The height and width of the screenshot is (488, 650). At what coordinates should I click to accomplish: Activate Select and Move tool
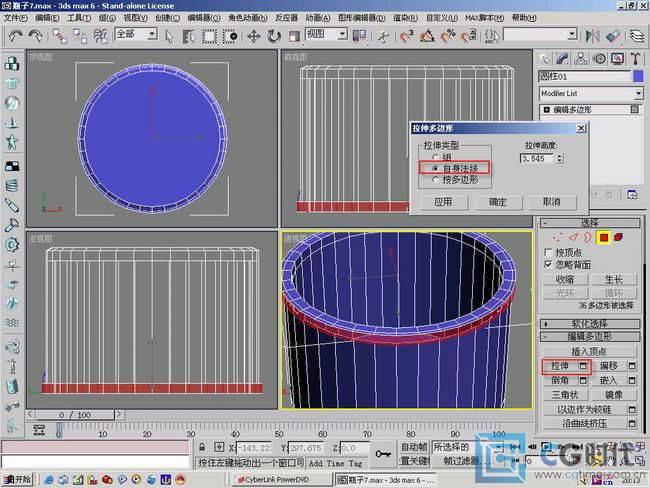[x=254, y=36]
